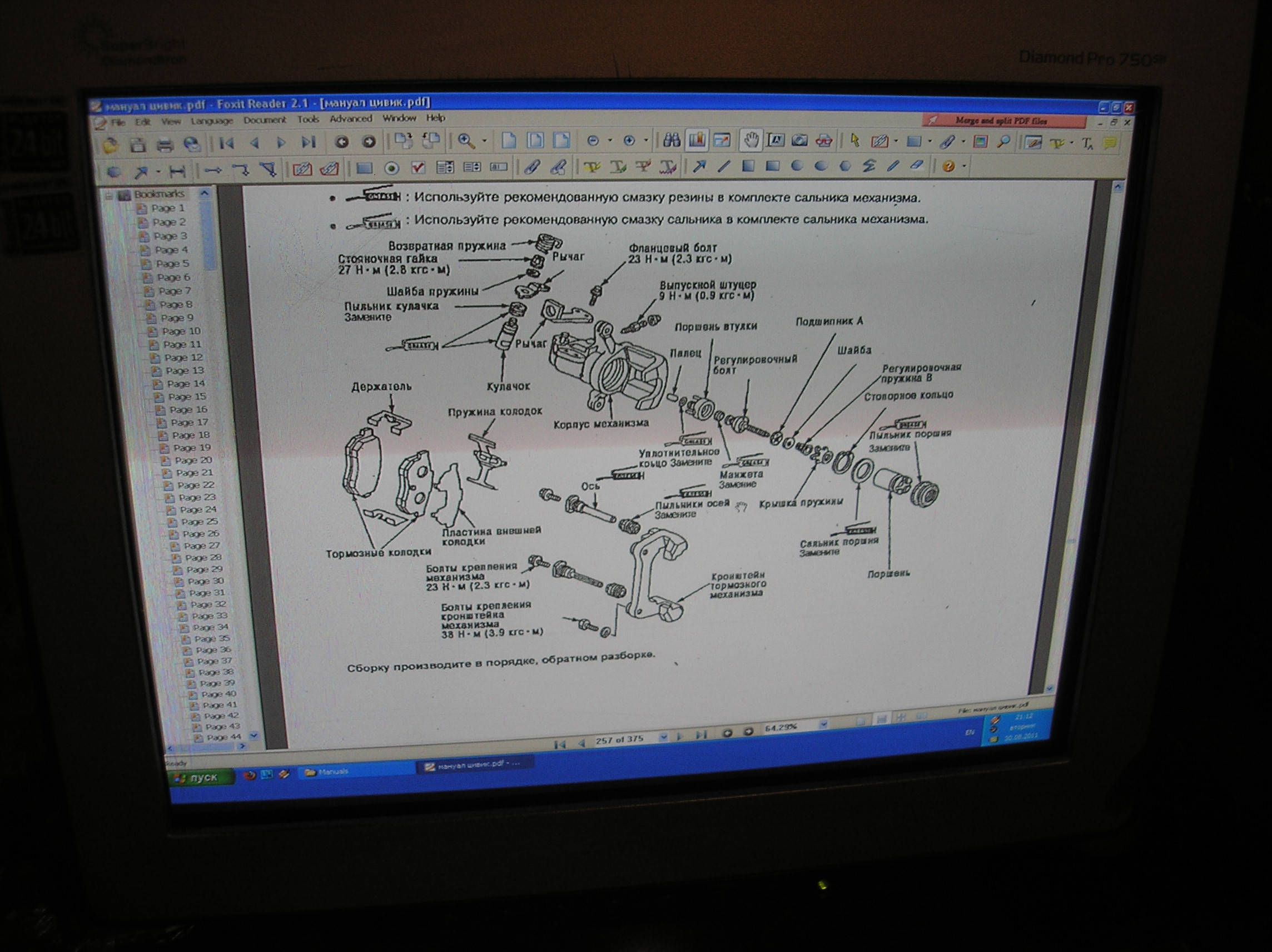
Task: Open the Document menu
Action: tap(264, 120)
